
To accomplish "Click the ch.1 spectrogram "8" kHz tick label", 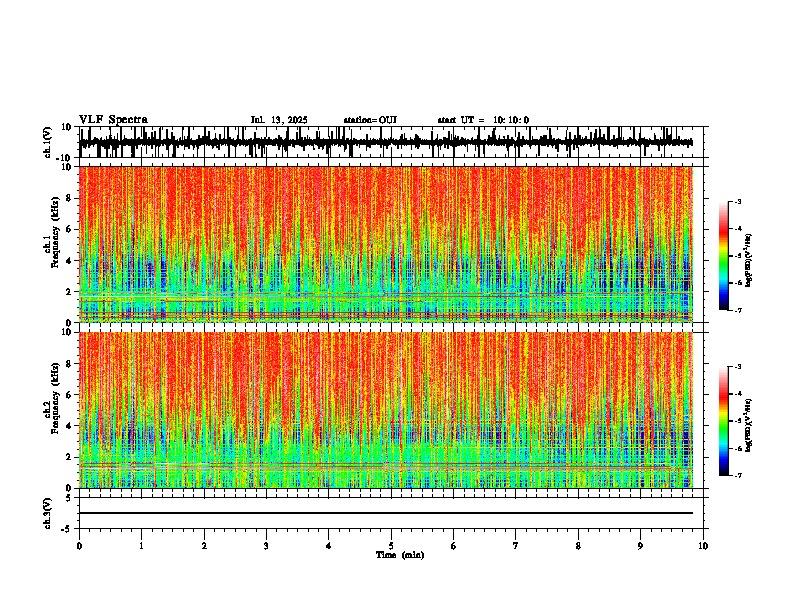I will tap(70, 198).
